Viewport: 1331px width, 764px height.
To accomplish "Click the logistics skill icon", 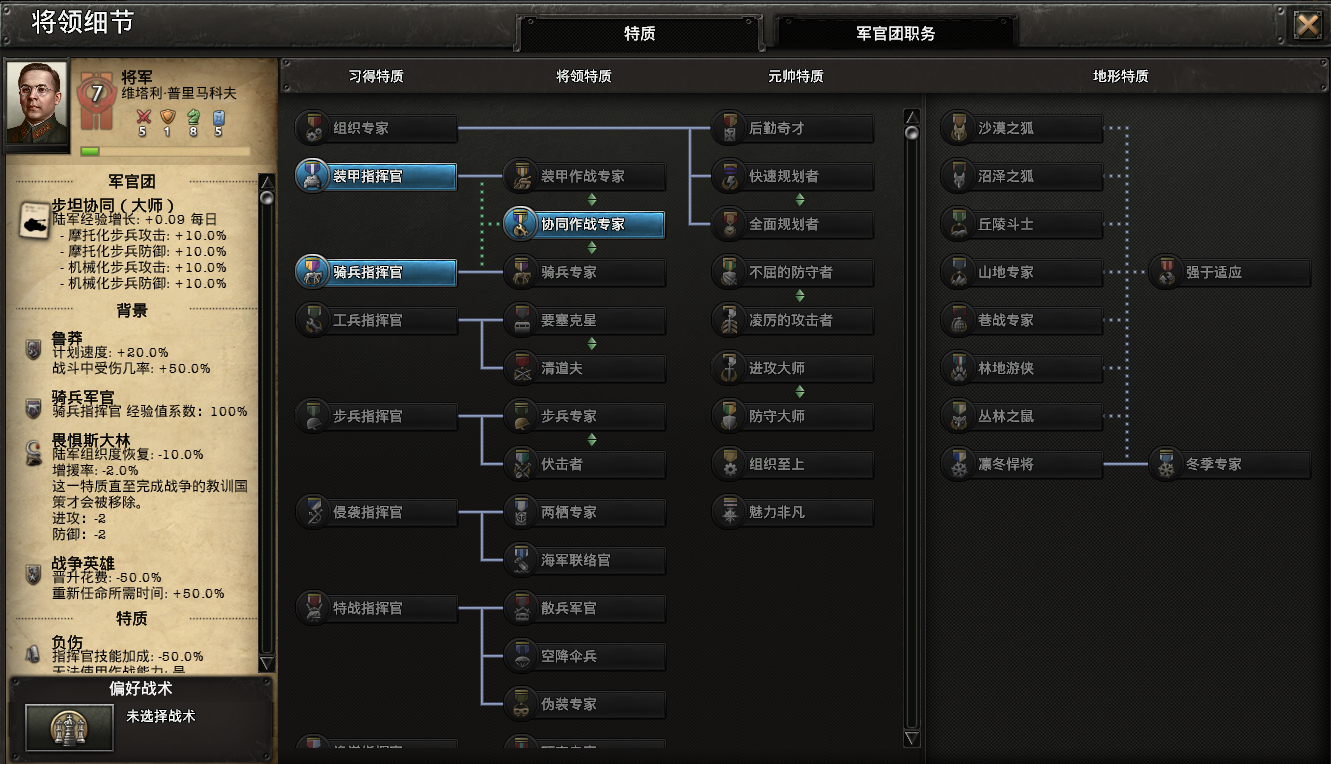I will coord(218,116).
